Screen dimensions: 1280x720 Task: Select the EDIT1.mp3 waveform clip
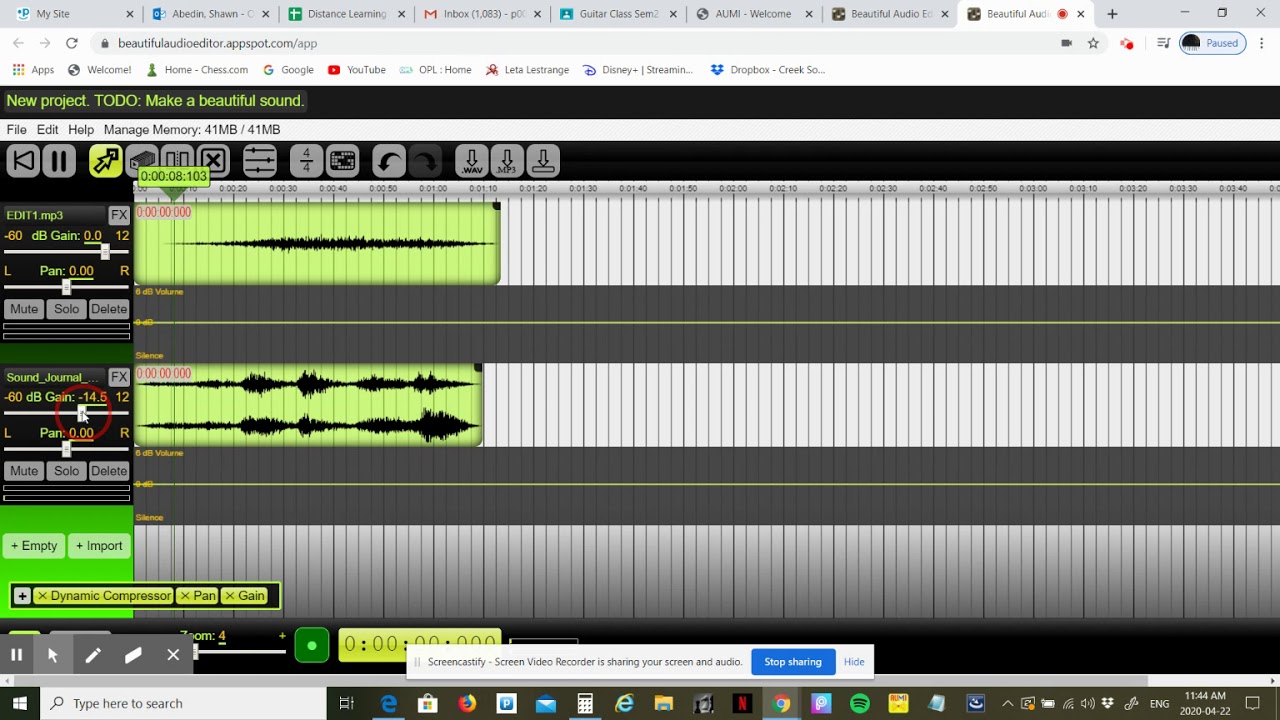[317, 244]
